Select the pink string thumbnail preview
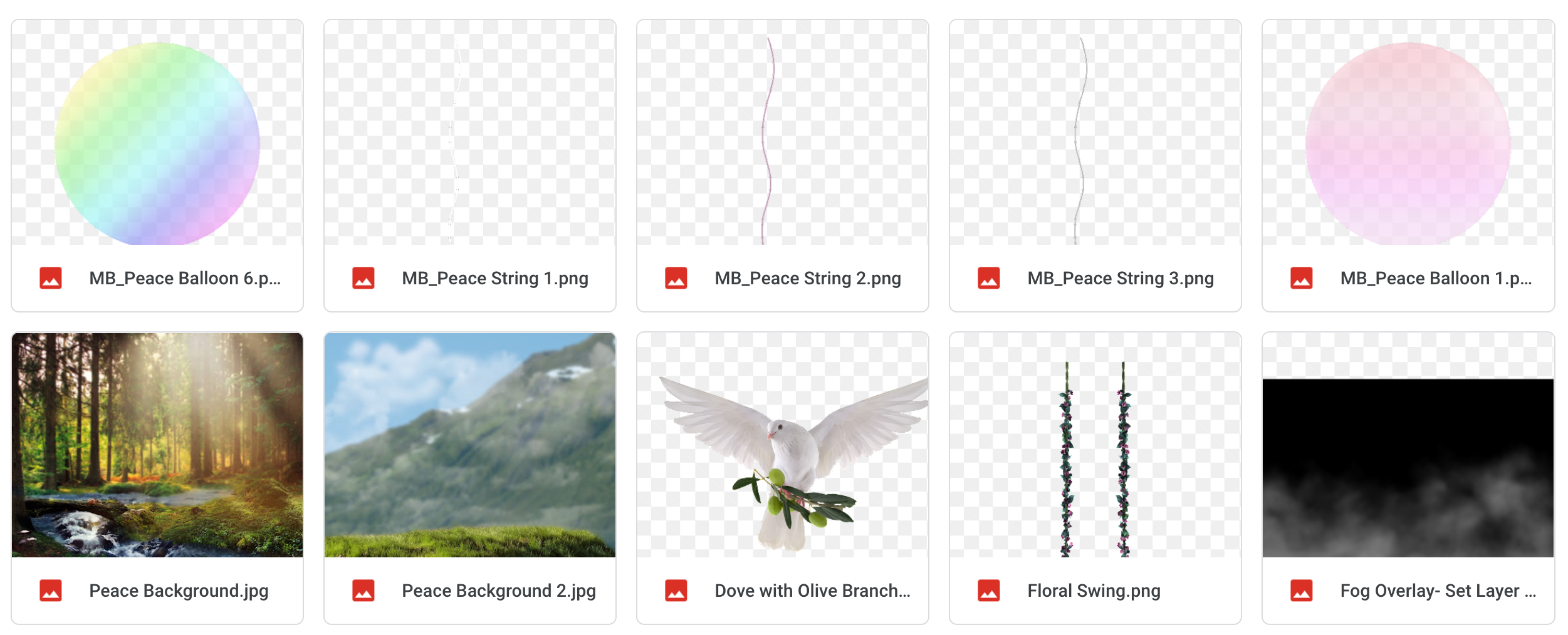The width and height of the screenshot is (1568, 635). point(783,132)
